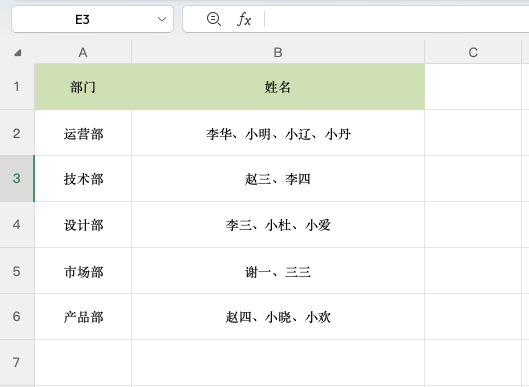Click empty cell B7 below 赵四、小晓、小欢
Image resolution: width=529 pixels, height=387 pixels.
(278, 363)
